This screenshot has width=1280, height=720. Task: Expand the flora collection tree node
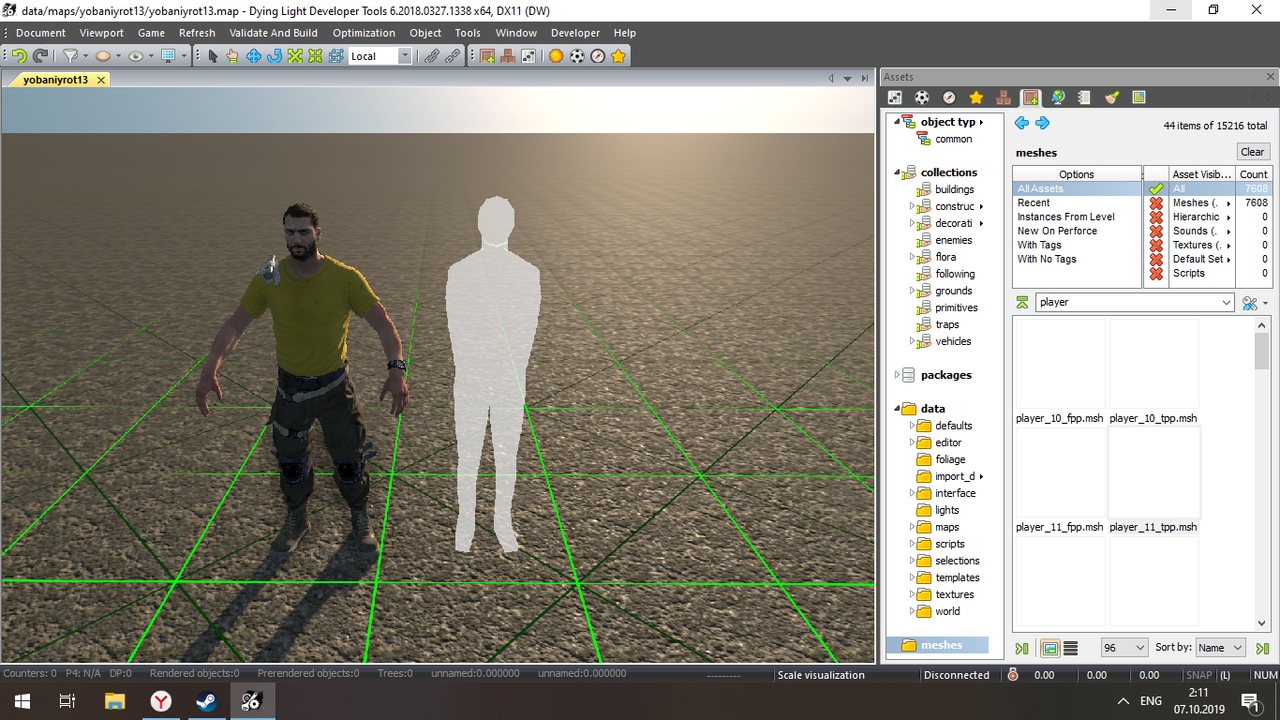(x=912, y=257)
